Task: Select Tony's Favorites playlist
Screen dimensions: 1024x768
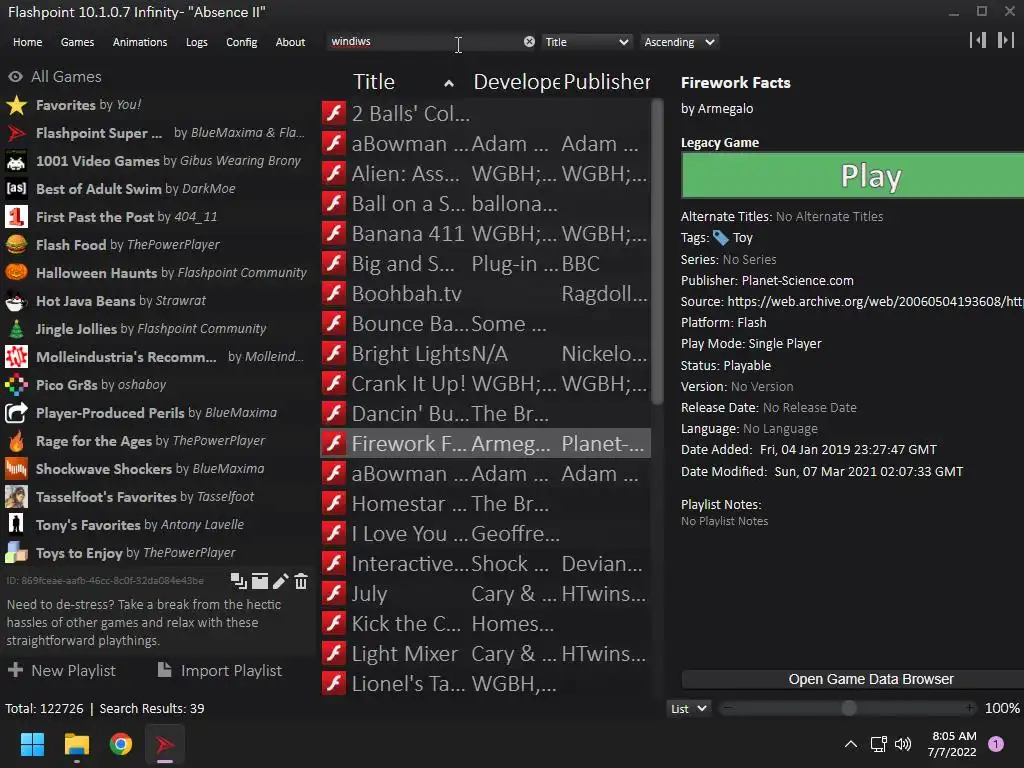Action: click(157, 525)
